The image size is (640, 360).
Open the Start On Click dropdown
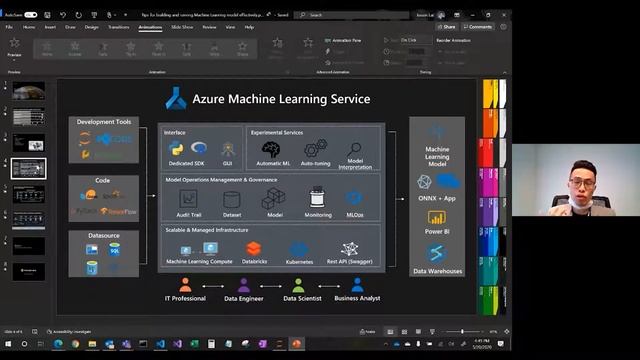pyautogui.click(x=415, y=40)
